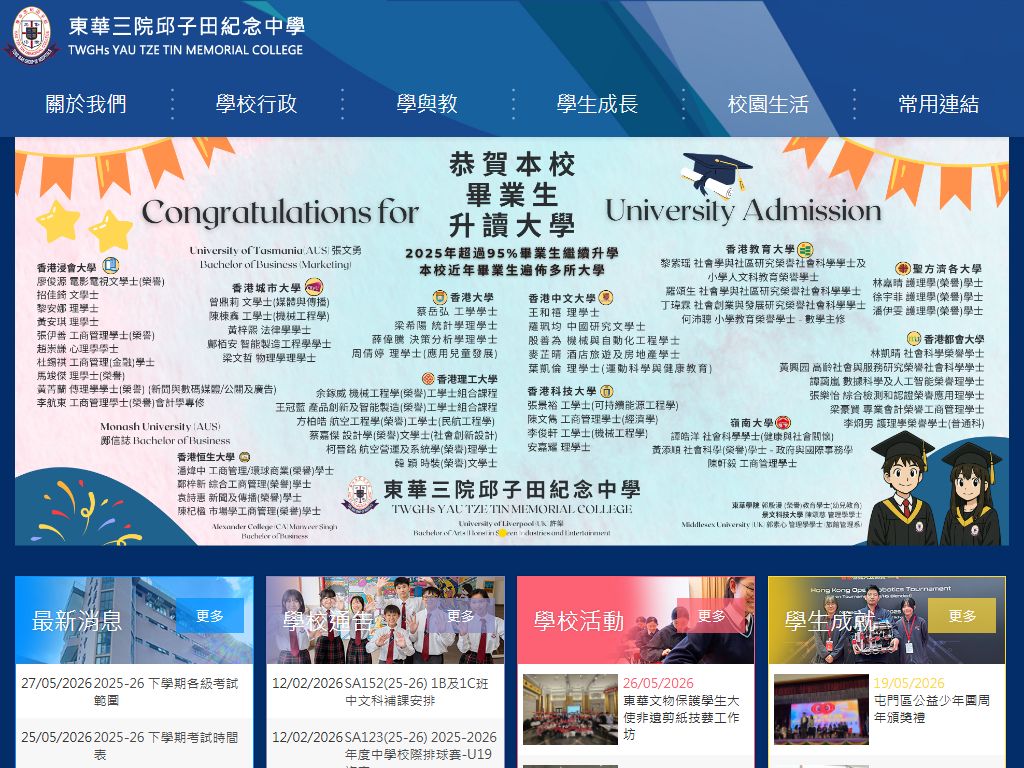The height and width of the screenshot is (768, 1024).
Task: Click 更多 button in 學校通告 section
Action: [460, 616]
